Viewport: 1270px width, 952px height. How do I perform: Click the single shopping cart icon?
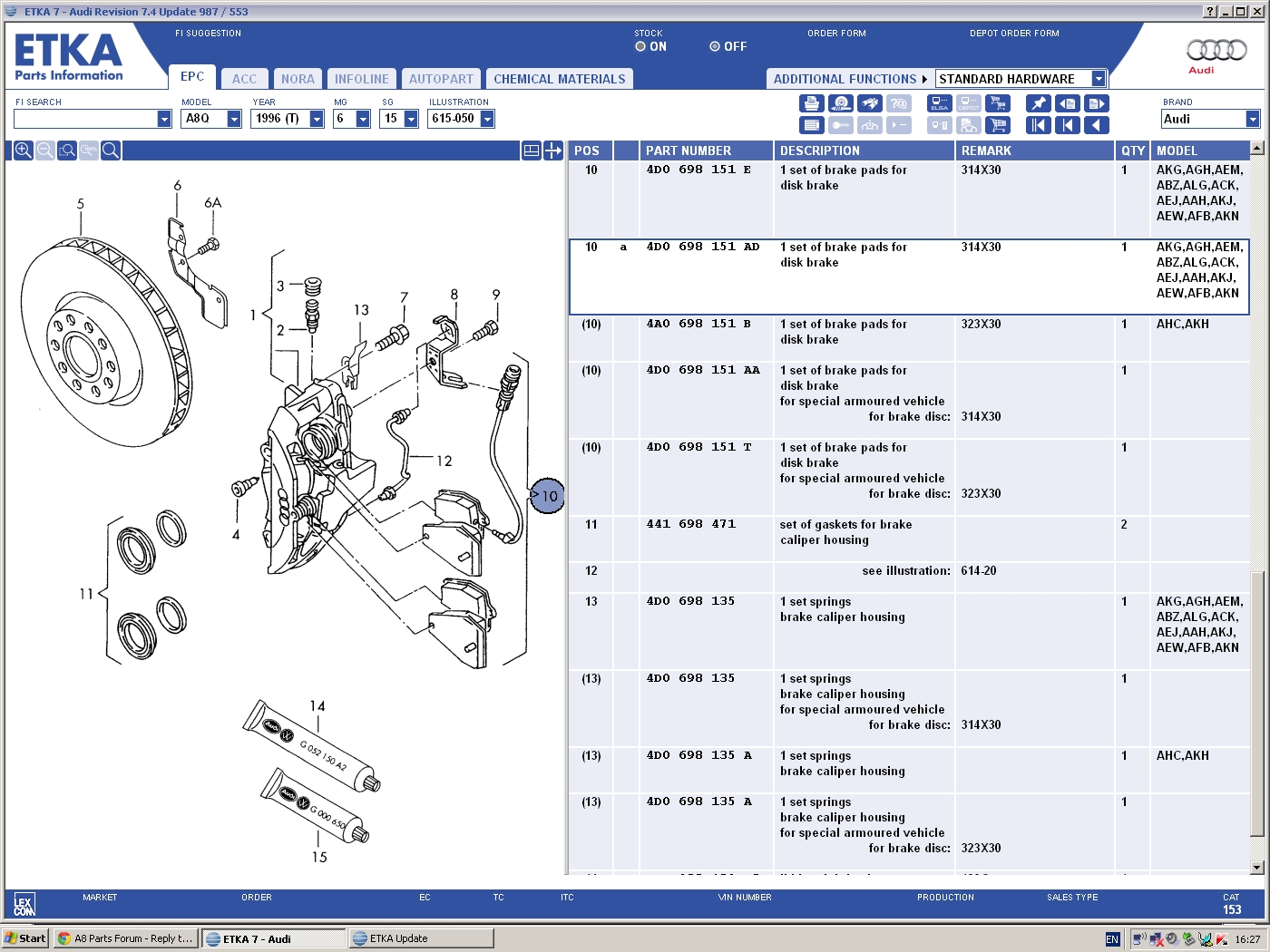pyautogui.click(x=998, y=125)
